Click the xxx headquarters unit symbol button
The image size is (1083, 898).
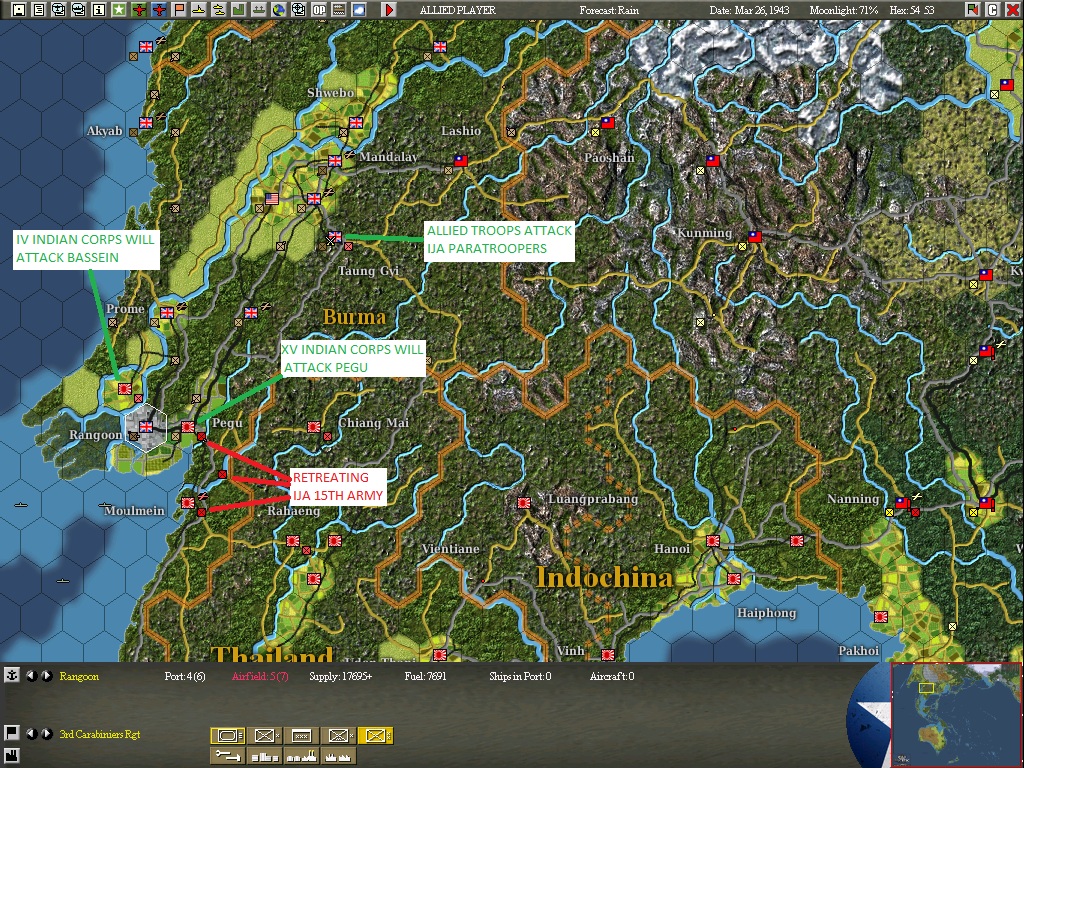(x=302, y=736)
